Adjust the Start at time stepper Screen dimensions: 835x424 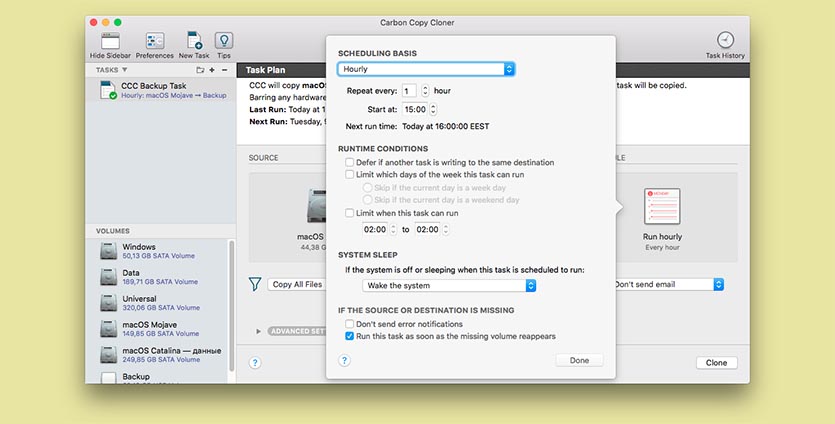[x=433, y=109]
